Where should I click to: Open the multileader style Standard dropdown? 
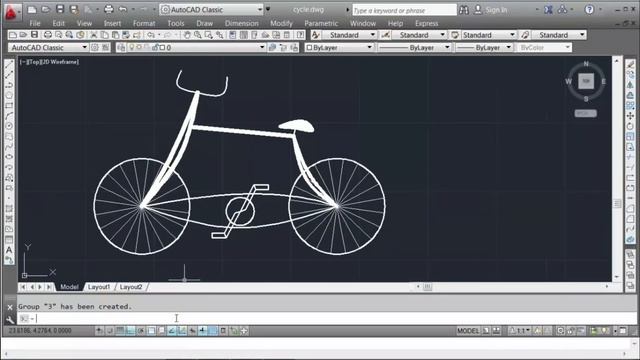click(x=559, y=35)
